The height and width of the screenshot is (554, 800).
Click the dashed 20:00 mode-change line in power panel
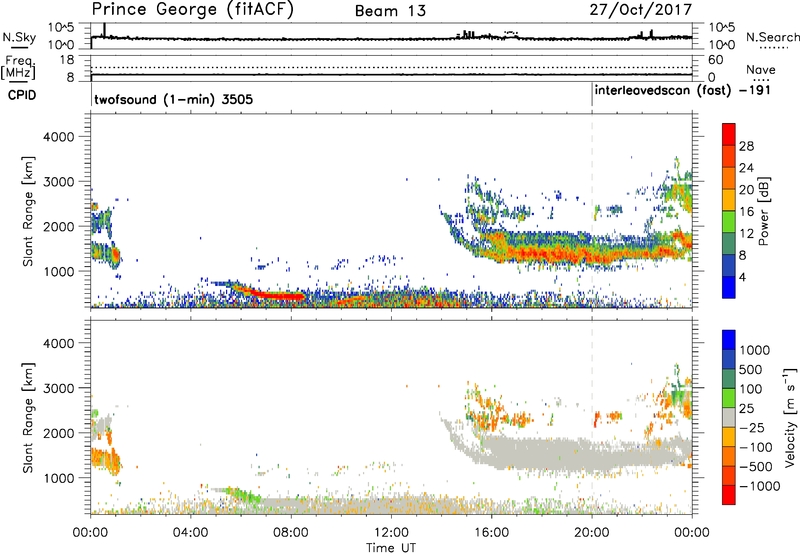tap(592, 210)
